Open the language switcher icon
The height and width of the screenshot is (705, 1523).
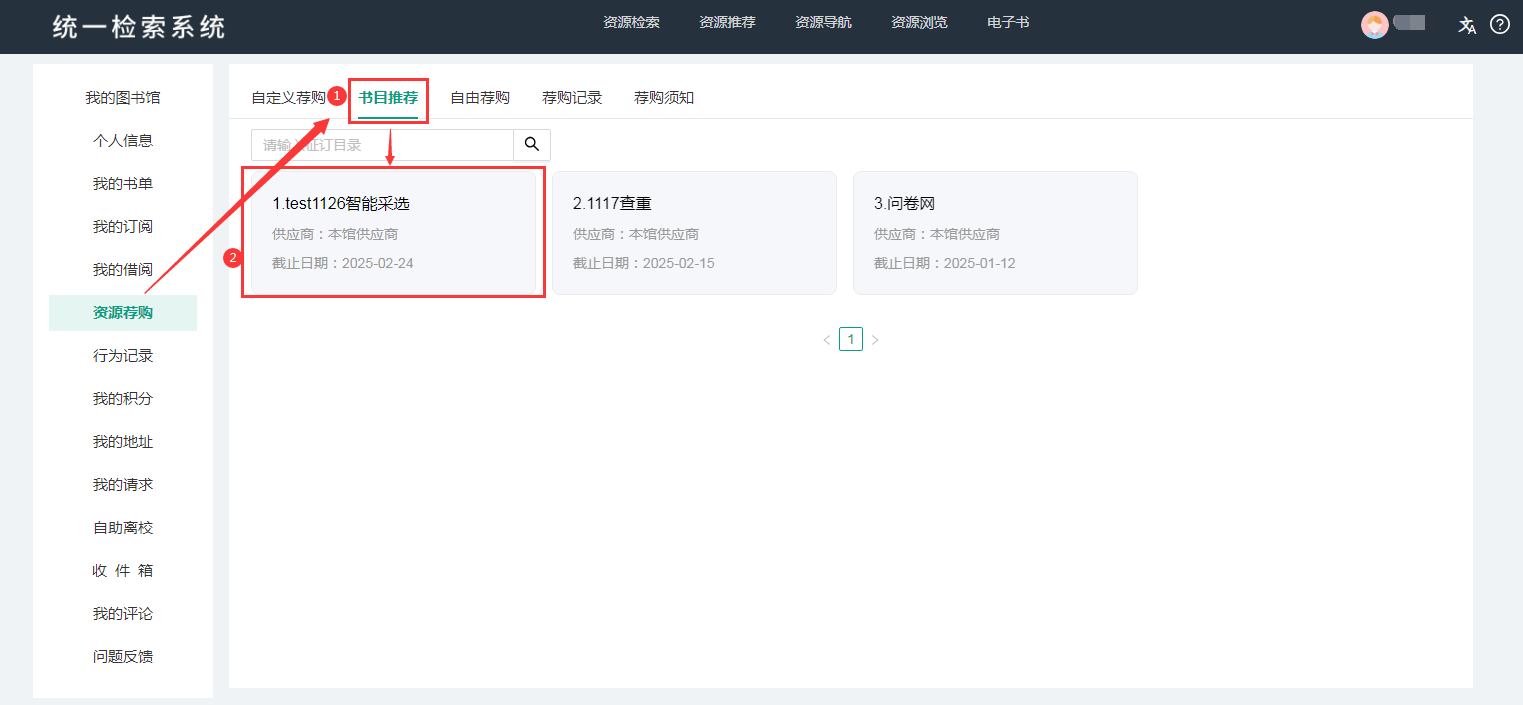coord(1466,25)
